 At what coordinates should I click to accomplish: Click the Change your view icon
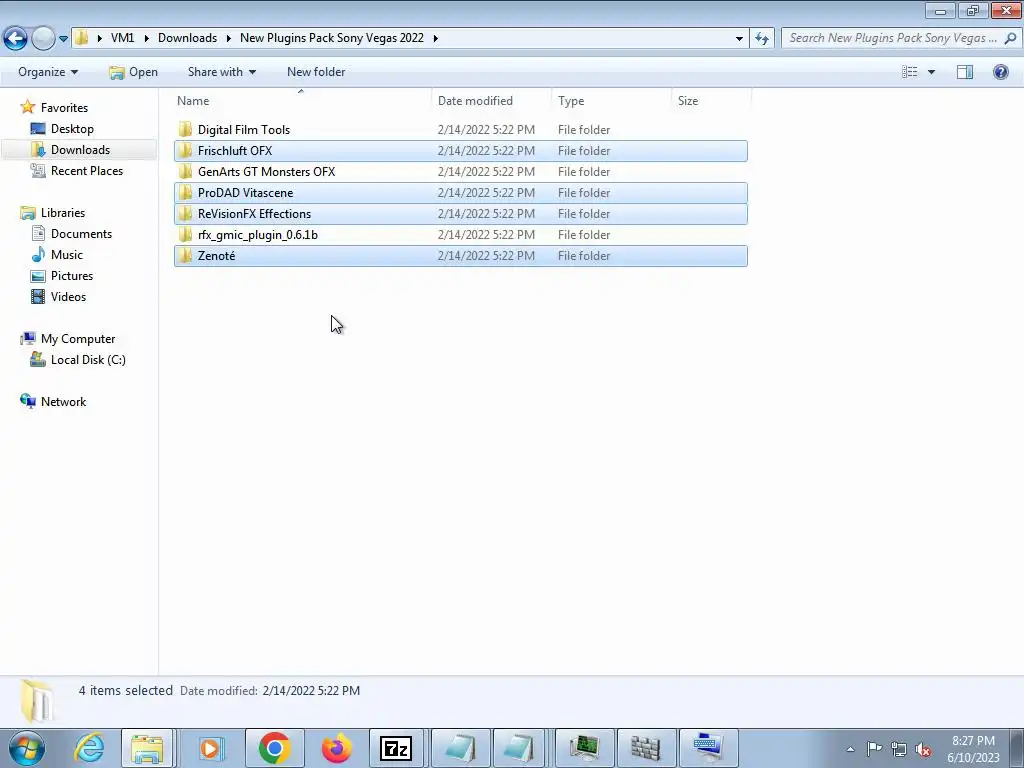(x=910, y=72)
